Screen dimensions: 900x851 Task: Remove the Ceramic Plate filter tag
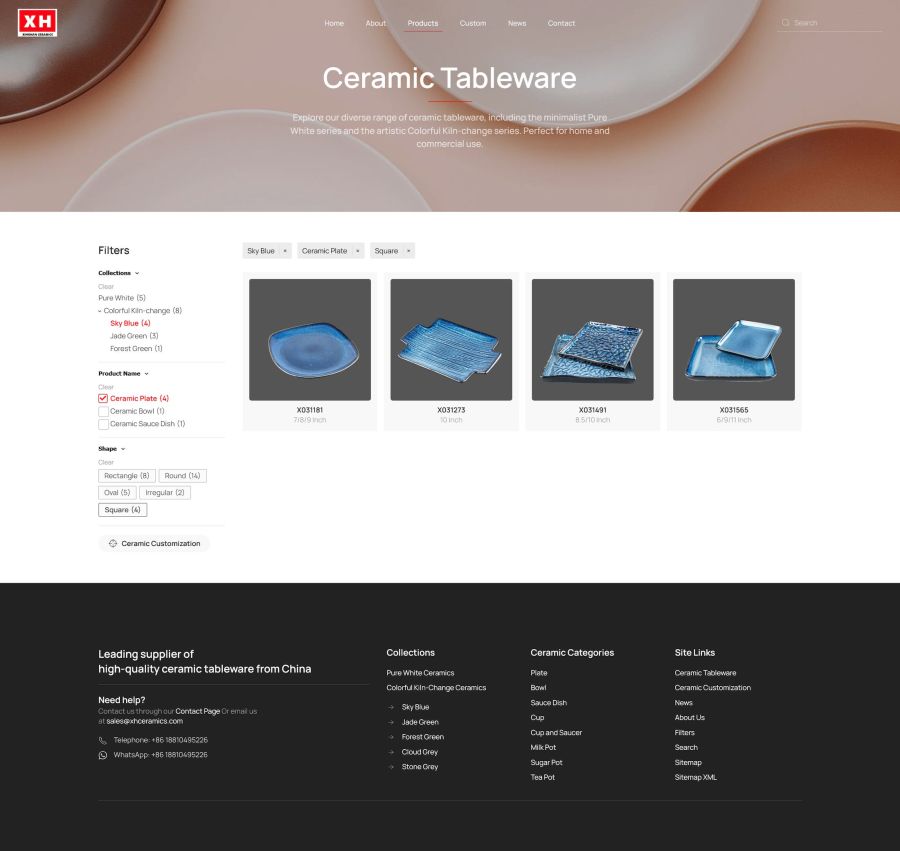click(357, 251)
